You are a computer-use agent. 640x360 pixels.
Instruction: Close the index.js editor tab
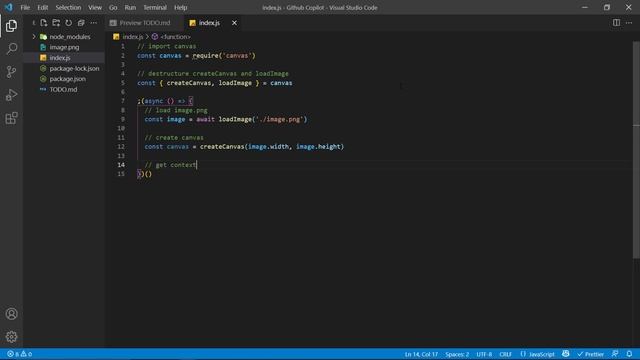coord(234,23)
